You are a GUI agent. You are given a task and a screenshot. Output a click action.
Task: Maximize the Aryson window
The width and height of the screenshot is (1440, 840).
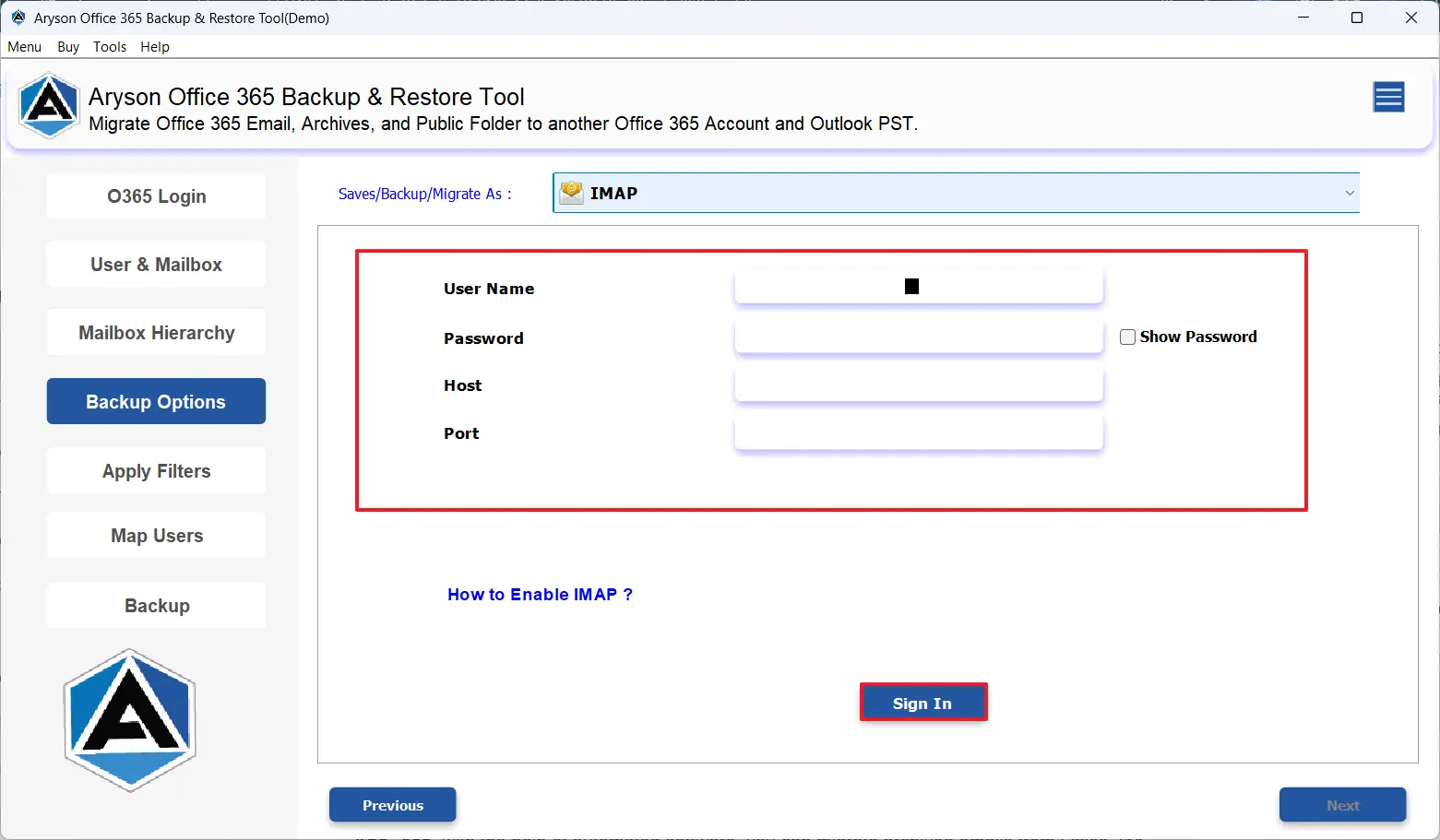pos(1357,18)
